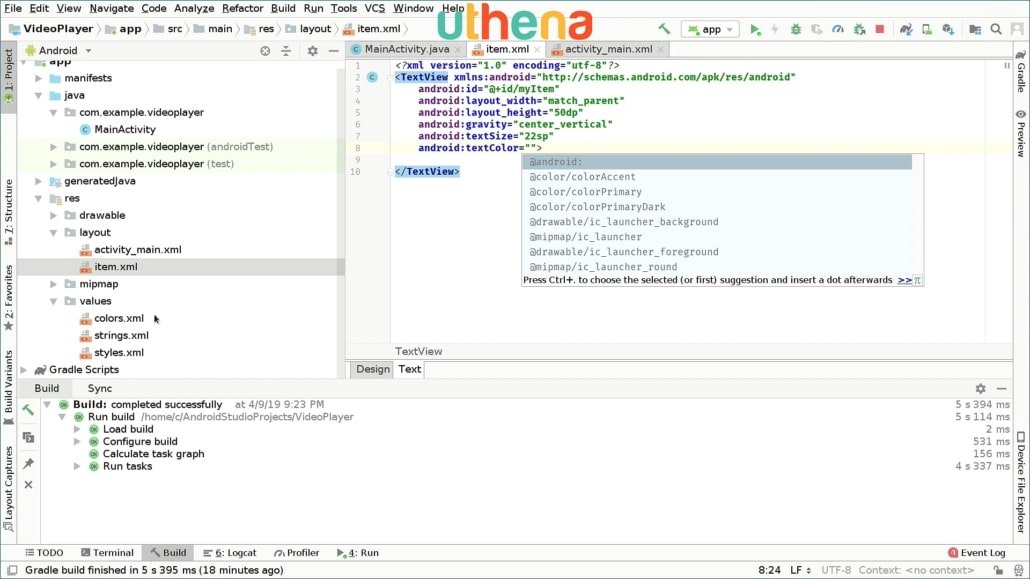1030x579 pixels.
Task: Click the build hammer icon in Build panel sidebar
Action: [x=28, y=409]
